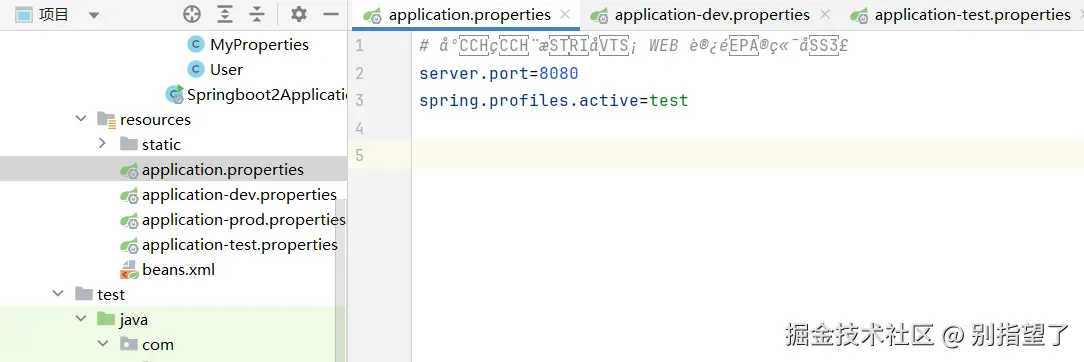Collapse the com package node
This screenshot has height=362, width=1084.
click(102, 344)
